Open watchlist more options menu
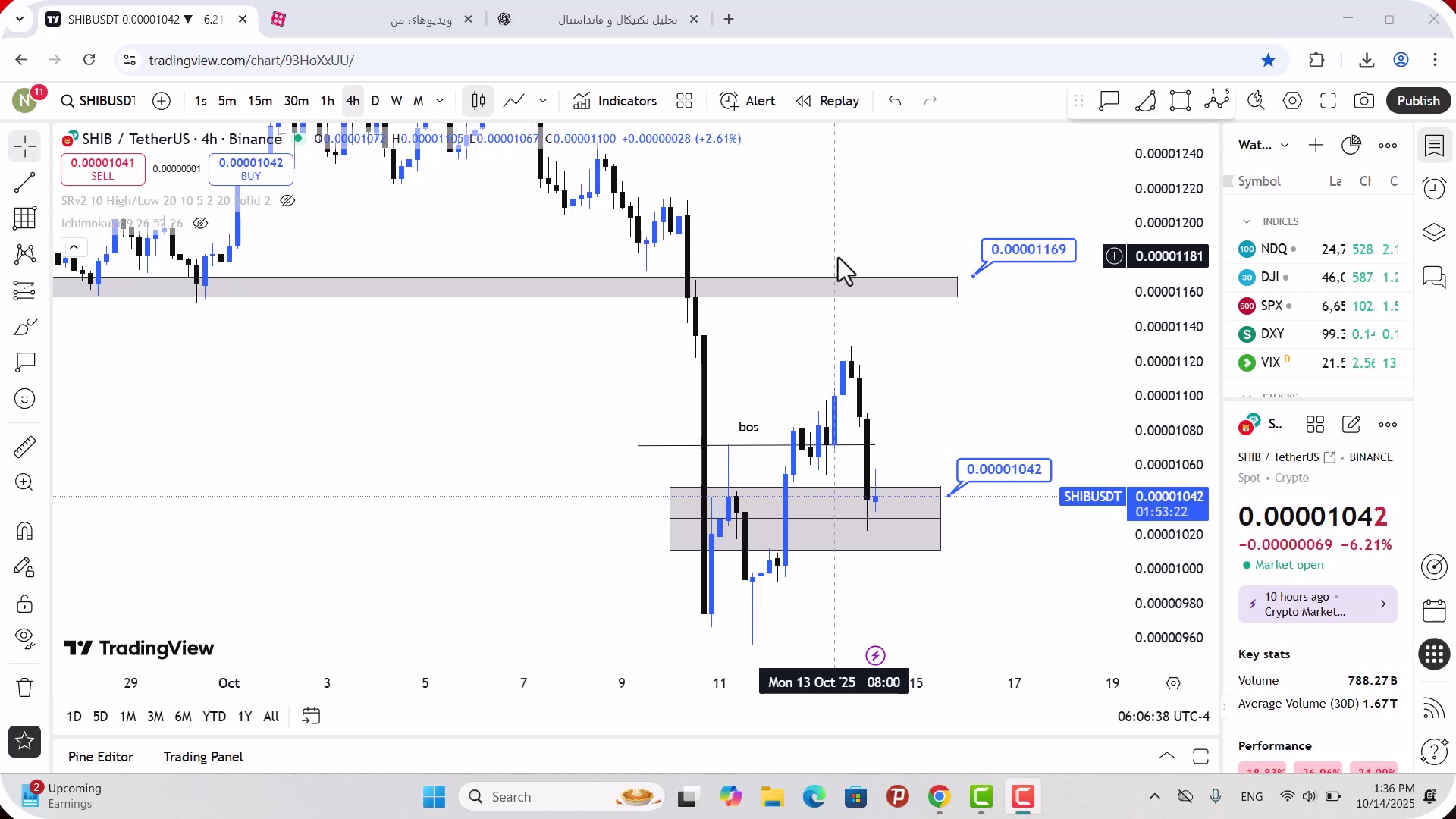Screen dimensions: 1456x819 tap(1388, 146)
